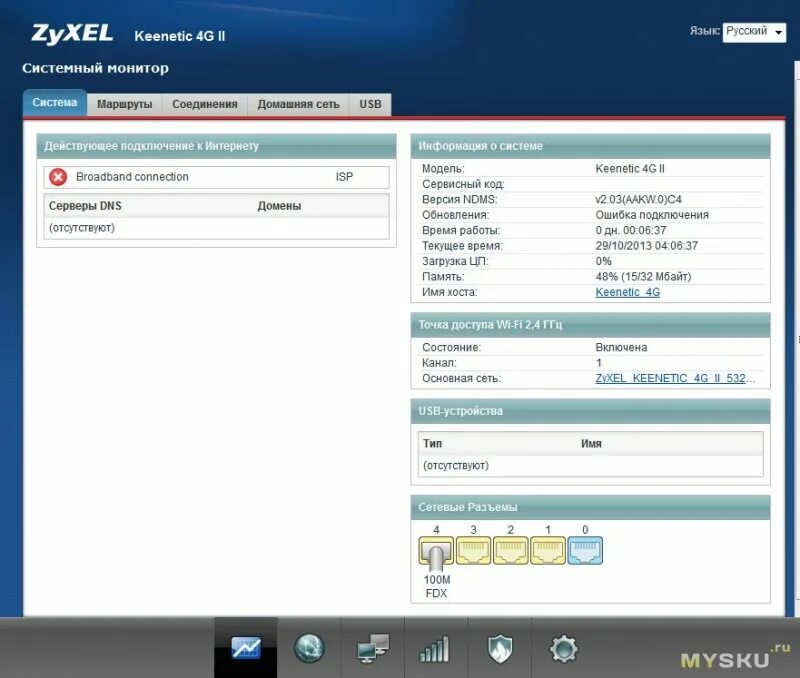Switch to the Маршруты tab

click(x=124, y=104)
